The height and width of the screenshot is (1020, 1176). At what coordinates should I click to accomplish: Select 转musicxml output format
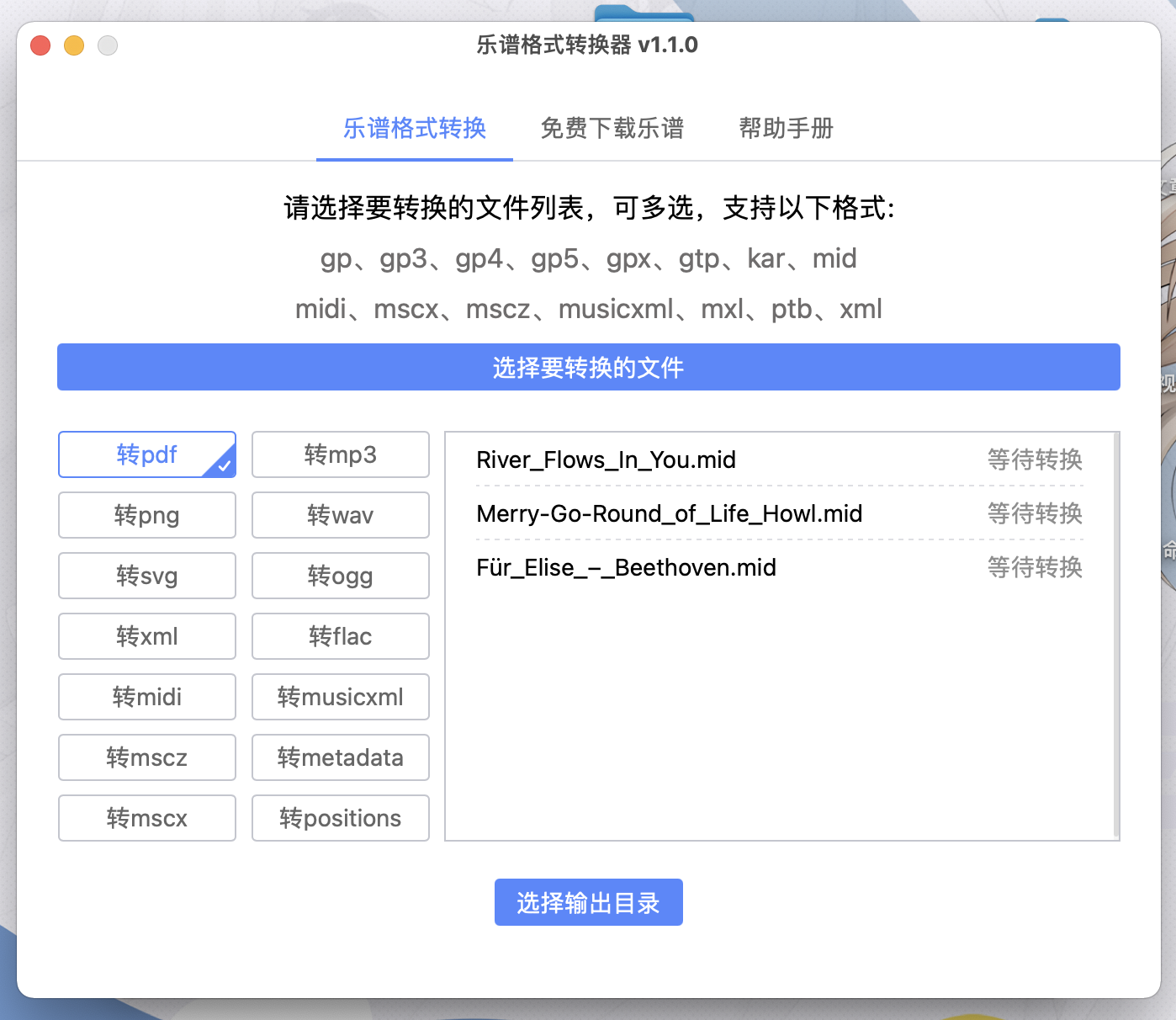tap(340, 697)
